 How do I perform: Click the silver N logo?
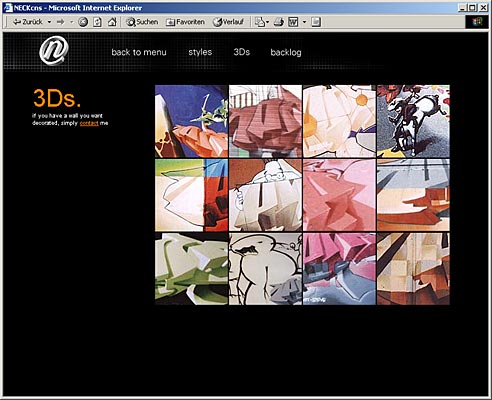[x=54, y=51]
